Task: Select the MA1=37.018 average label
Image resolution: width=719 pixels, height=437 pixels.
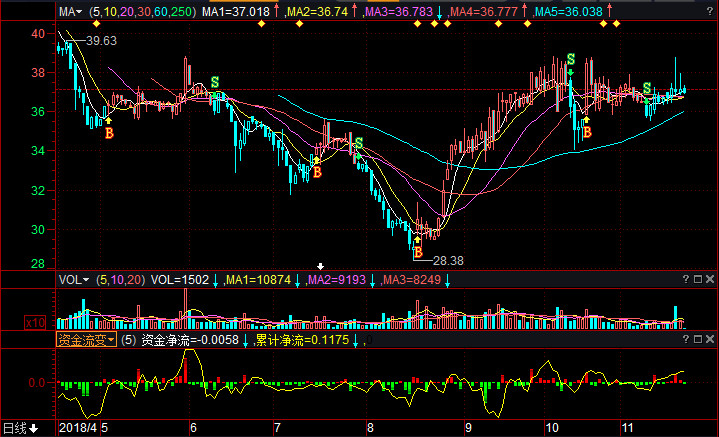Action: [236, 12]
